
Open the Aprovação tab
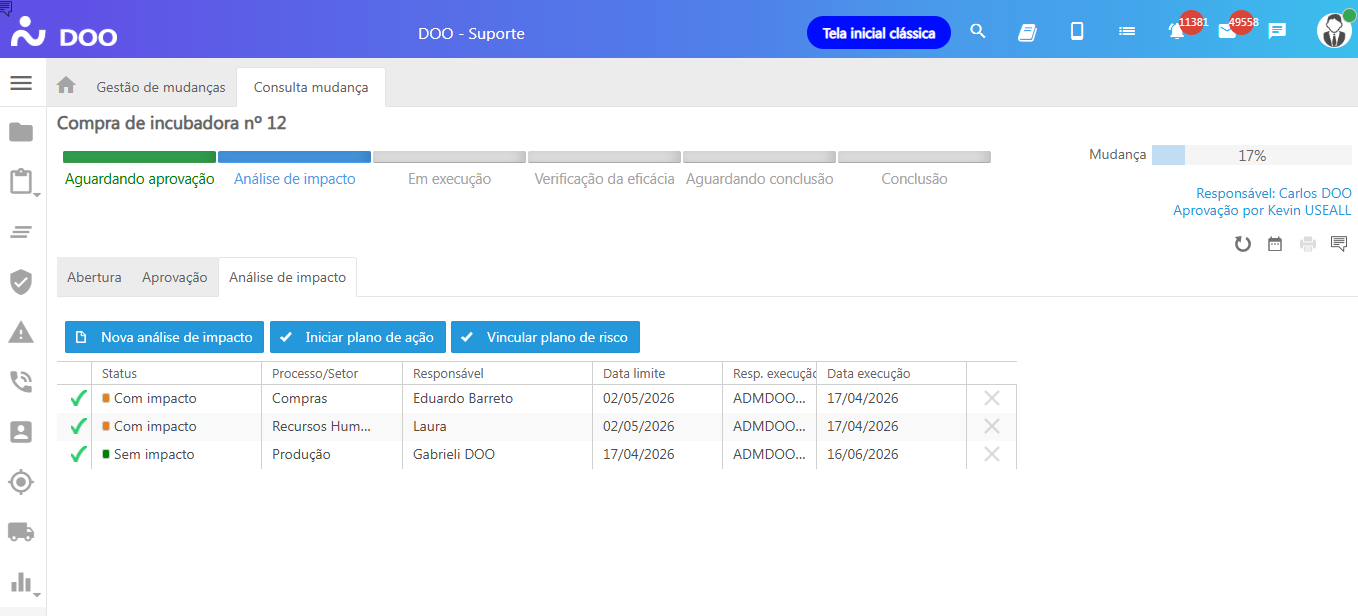click(x=175, y=277)
